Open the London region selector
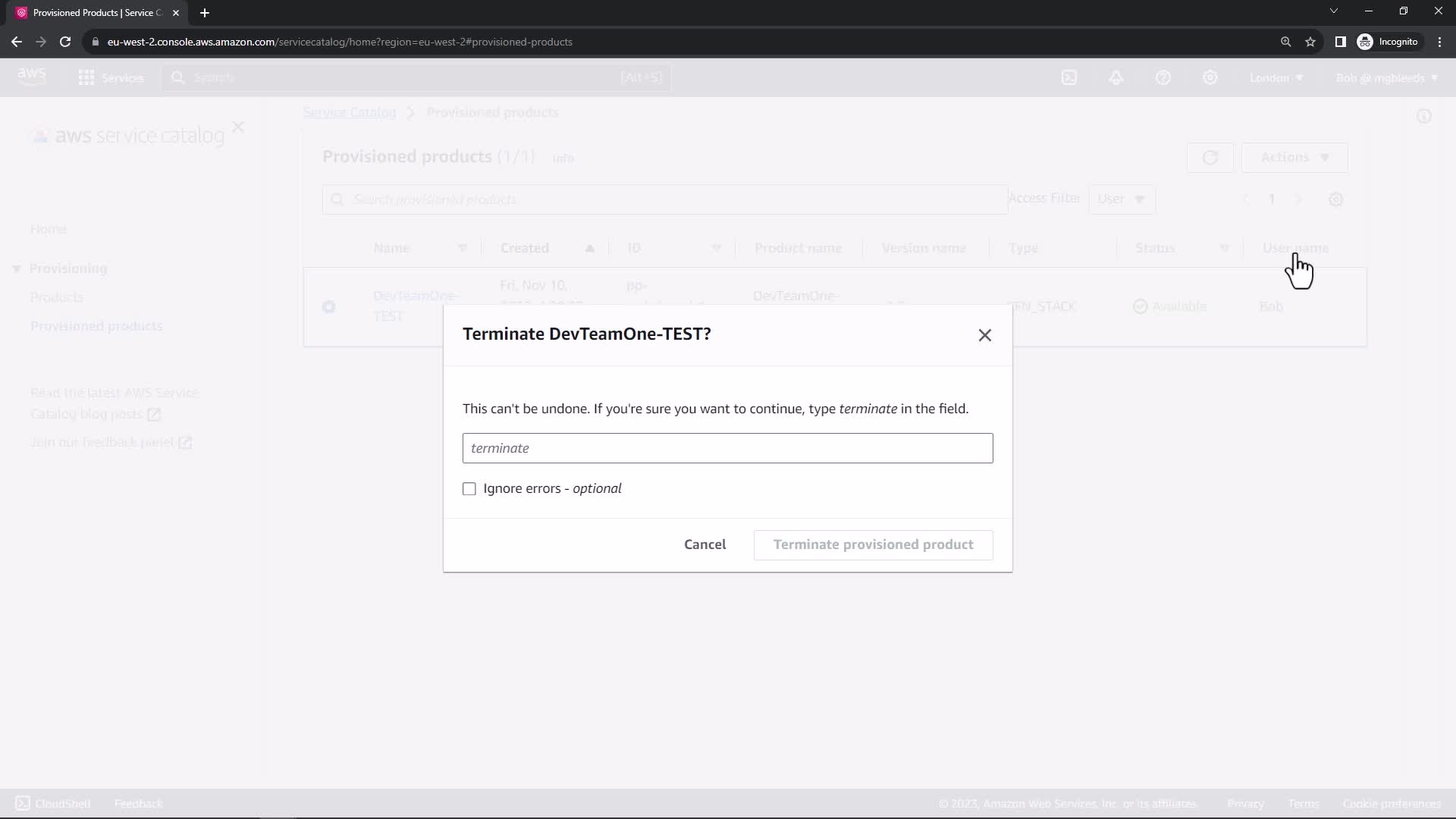Image resolution: width=1456 pixels, height=819 pixels. coord(1276,78)
